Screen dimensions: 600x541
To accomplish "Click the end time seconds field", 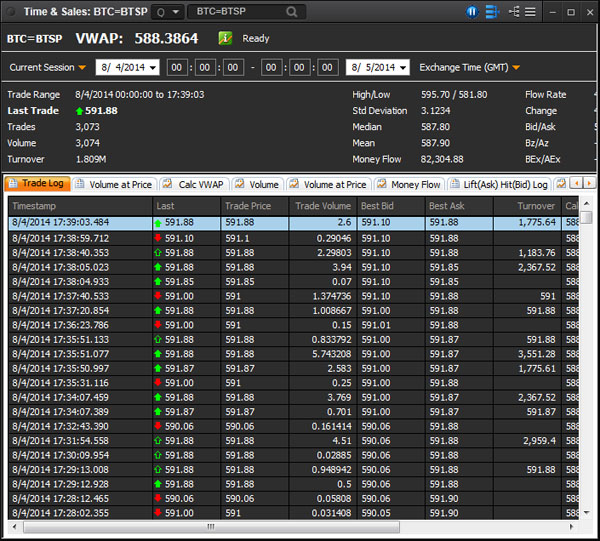I will (327, 67).
